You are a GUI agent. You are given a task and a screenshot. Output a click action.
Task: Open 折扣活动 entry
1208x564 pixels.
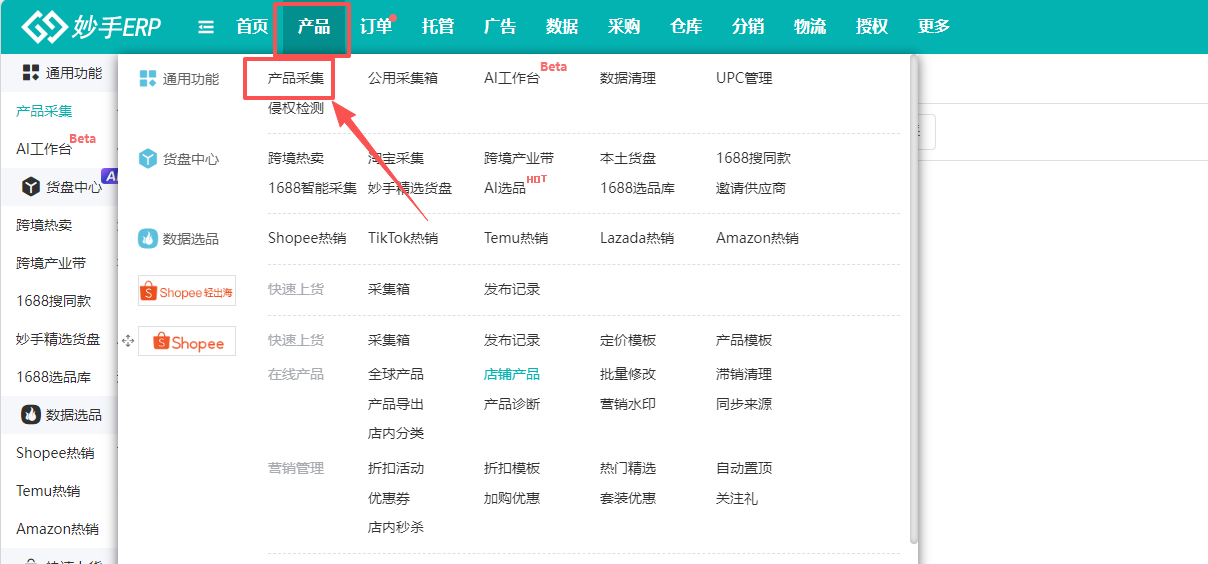[396, 468]
